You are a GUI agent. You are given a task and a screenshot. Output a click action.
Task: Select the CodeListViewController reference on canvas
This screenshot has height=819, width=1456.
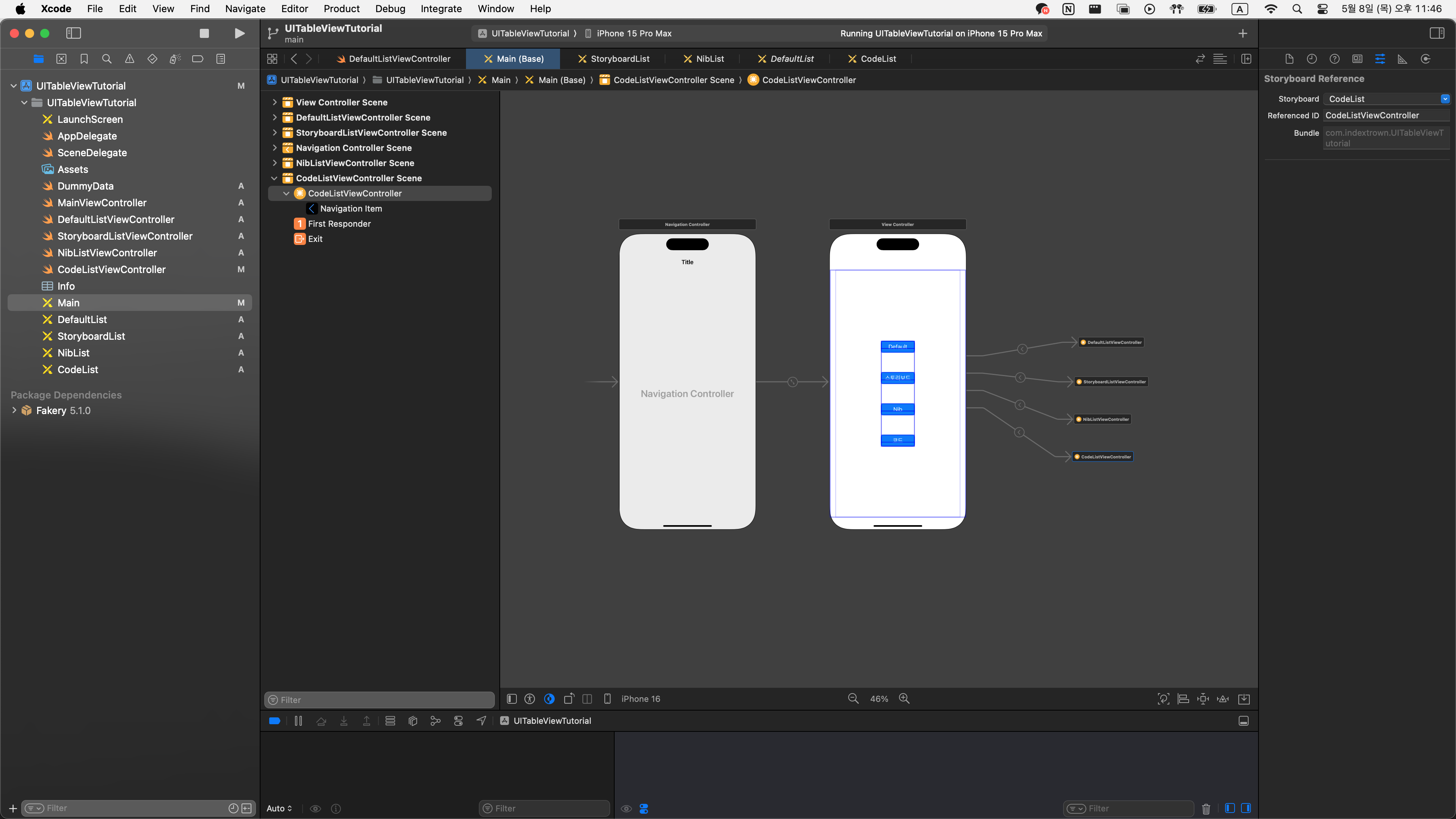click(x=1102, y=457)
